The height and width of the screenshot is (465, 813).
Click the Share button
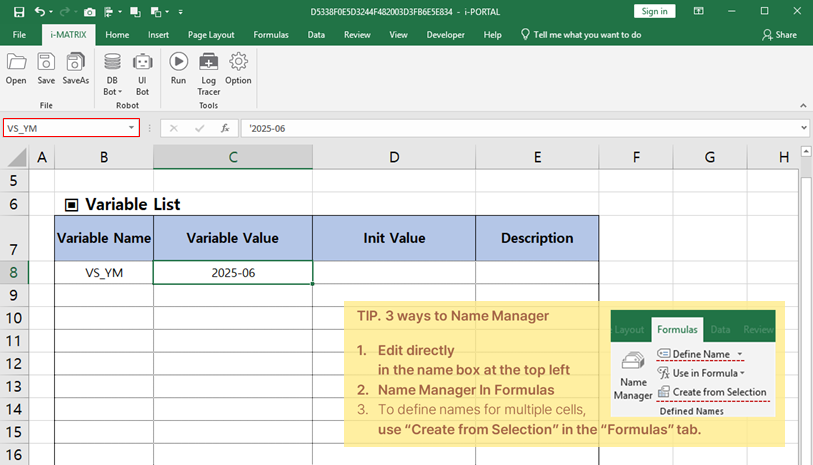tap(779, 34)
